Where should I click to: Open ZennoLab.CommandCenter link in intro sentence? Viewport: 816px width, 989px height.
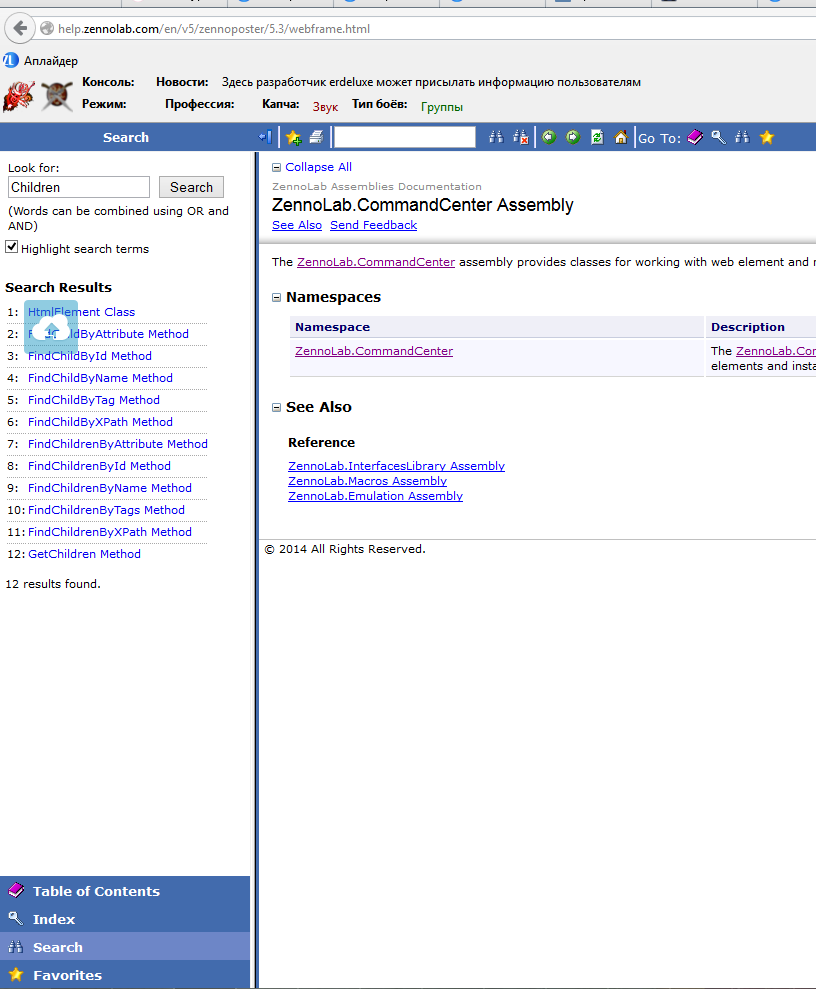pos(376,262)
